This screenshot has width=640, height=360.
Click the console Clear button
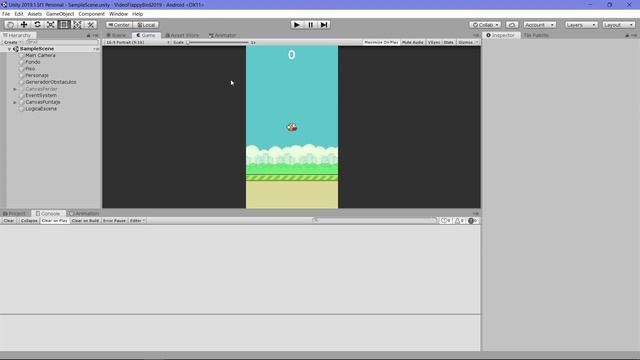9,220
